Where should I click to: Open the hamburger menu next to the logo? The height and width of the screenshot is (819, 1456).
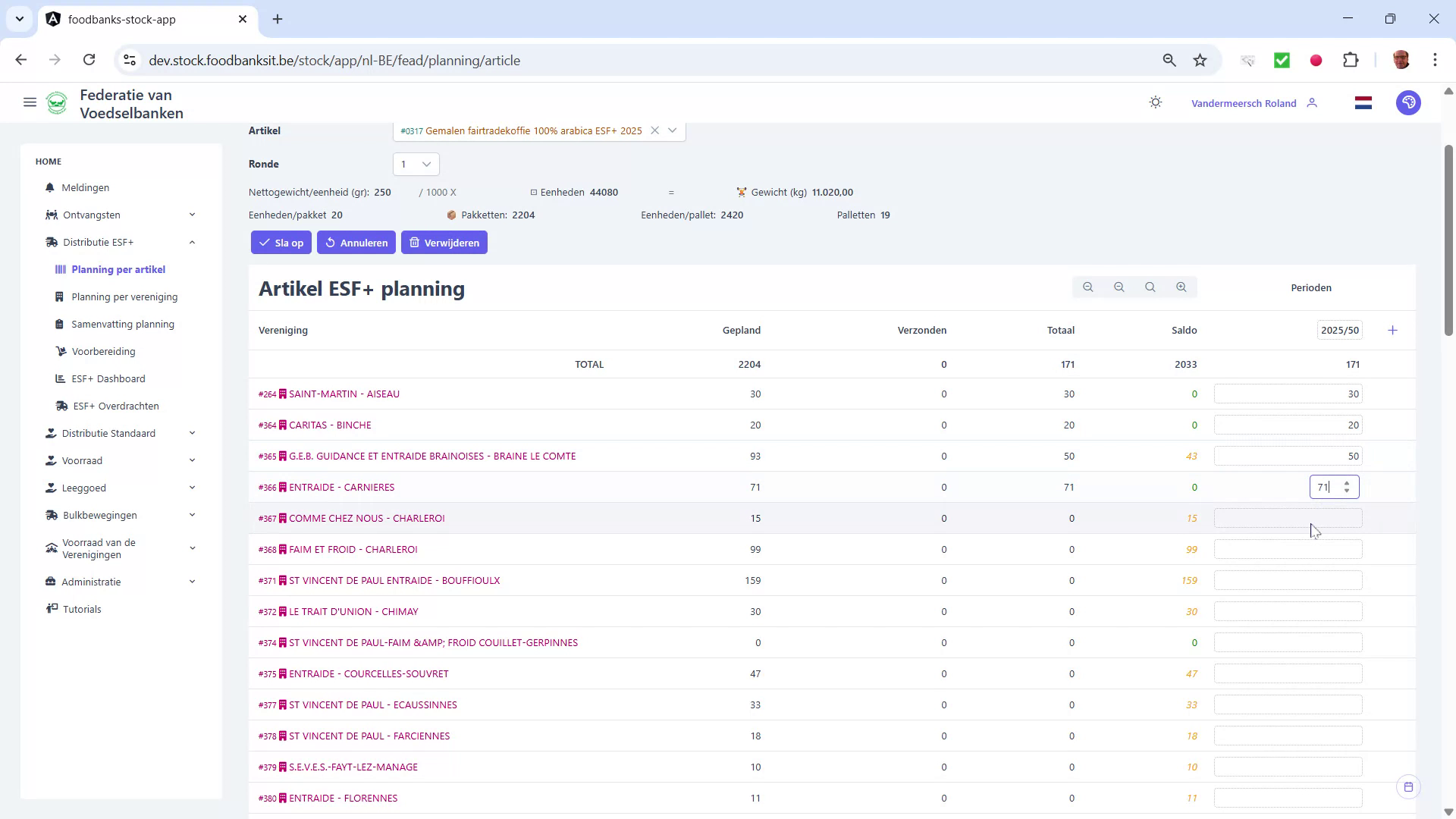click(30, 102)
